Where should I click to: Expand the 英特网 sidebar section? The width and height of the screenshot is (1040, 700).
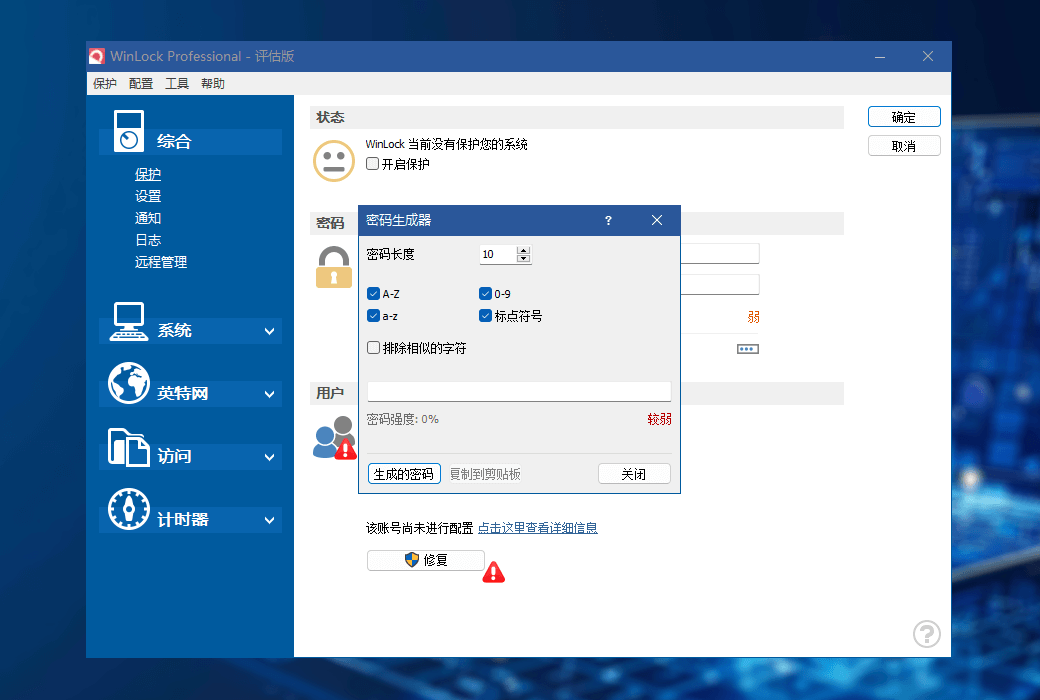tap(269, 394)
